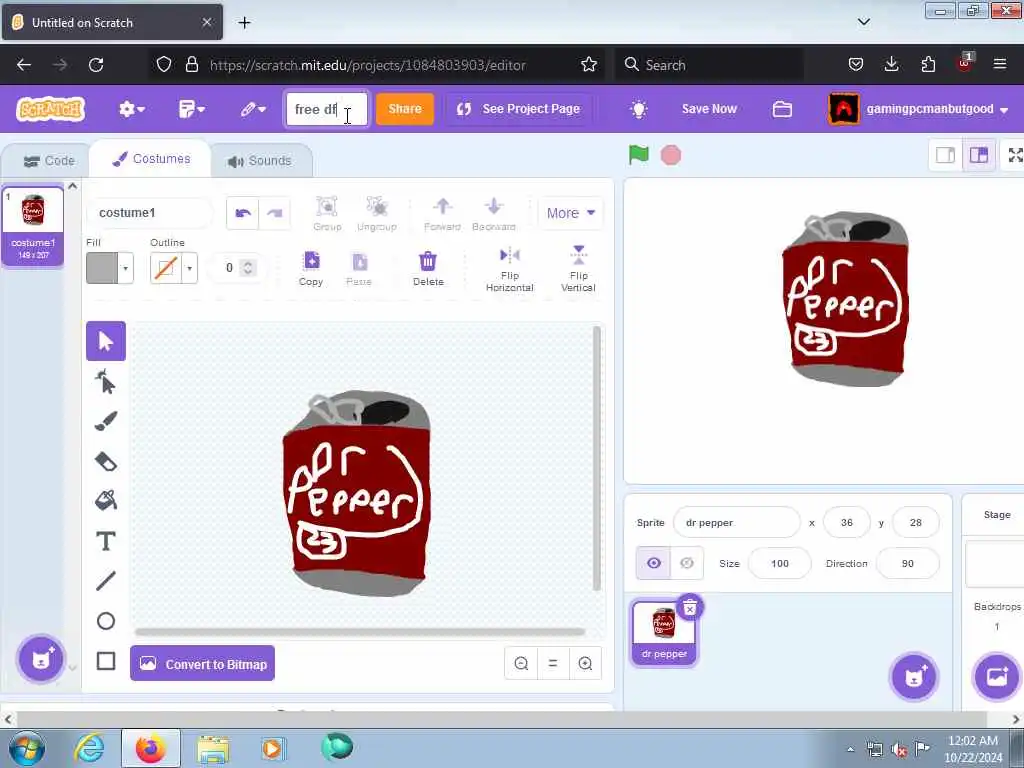
Task: Zoom out of the paint canvas
Action: point(521,664)
